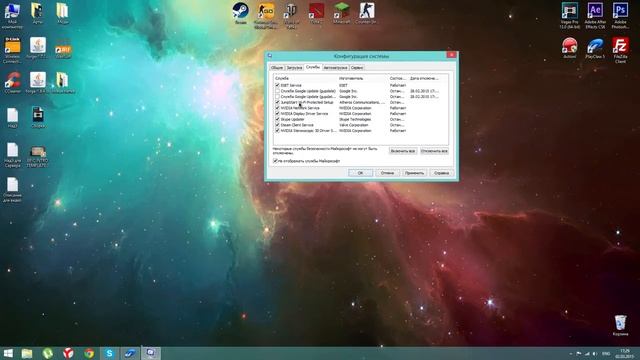The image size is (640, 360).
Task: Uncheck the Skype Updater checkbox
Action: (278, 120)
